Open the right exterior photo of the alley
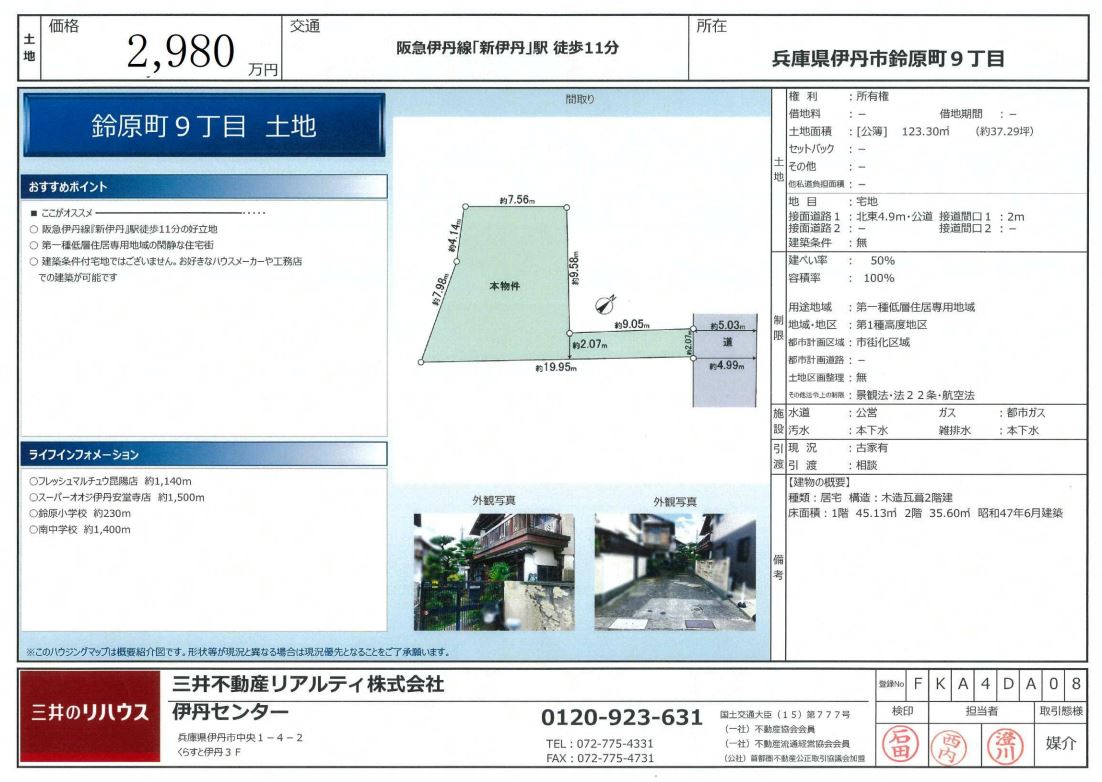This screenshot has width=1102, height=782. click(675, 571)
